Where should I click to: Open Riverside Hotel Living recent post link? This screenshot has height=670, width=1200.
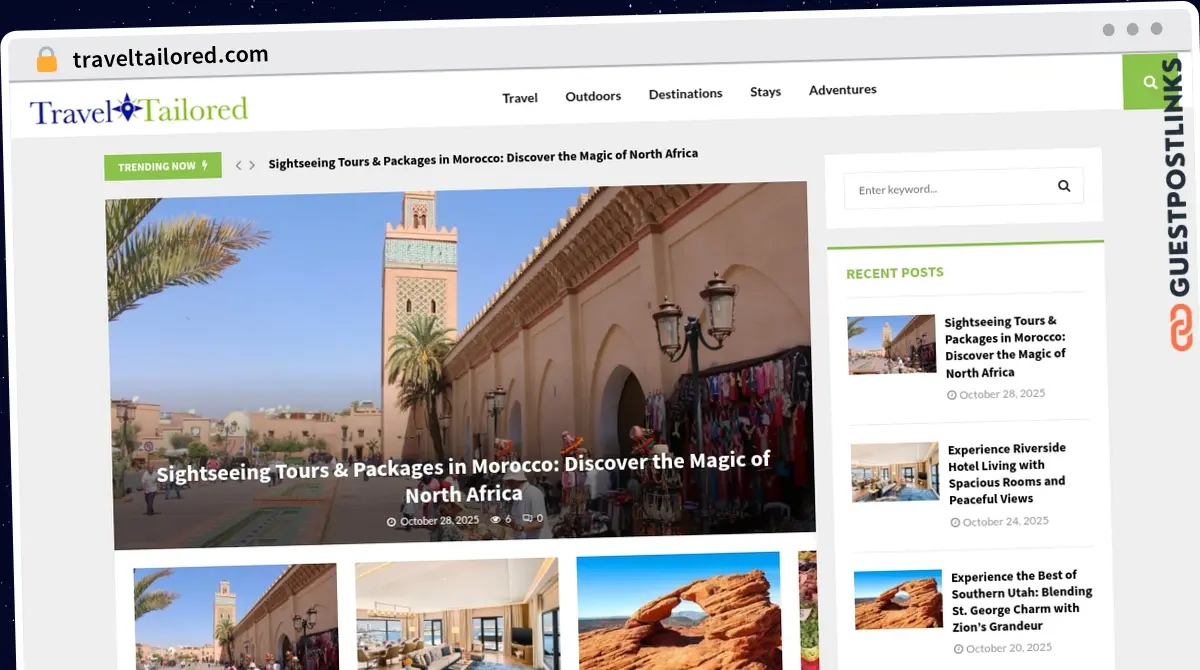1006,473
